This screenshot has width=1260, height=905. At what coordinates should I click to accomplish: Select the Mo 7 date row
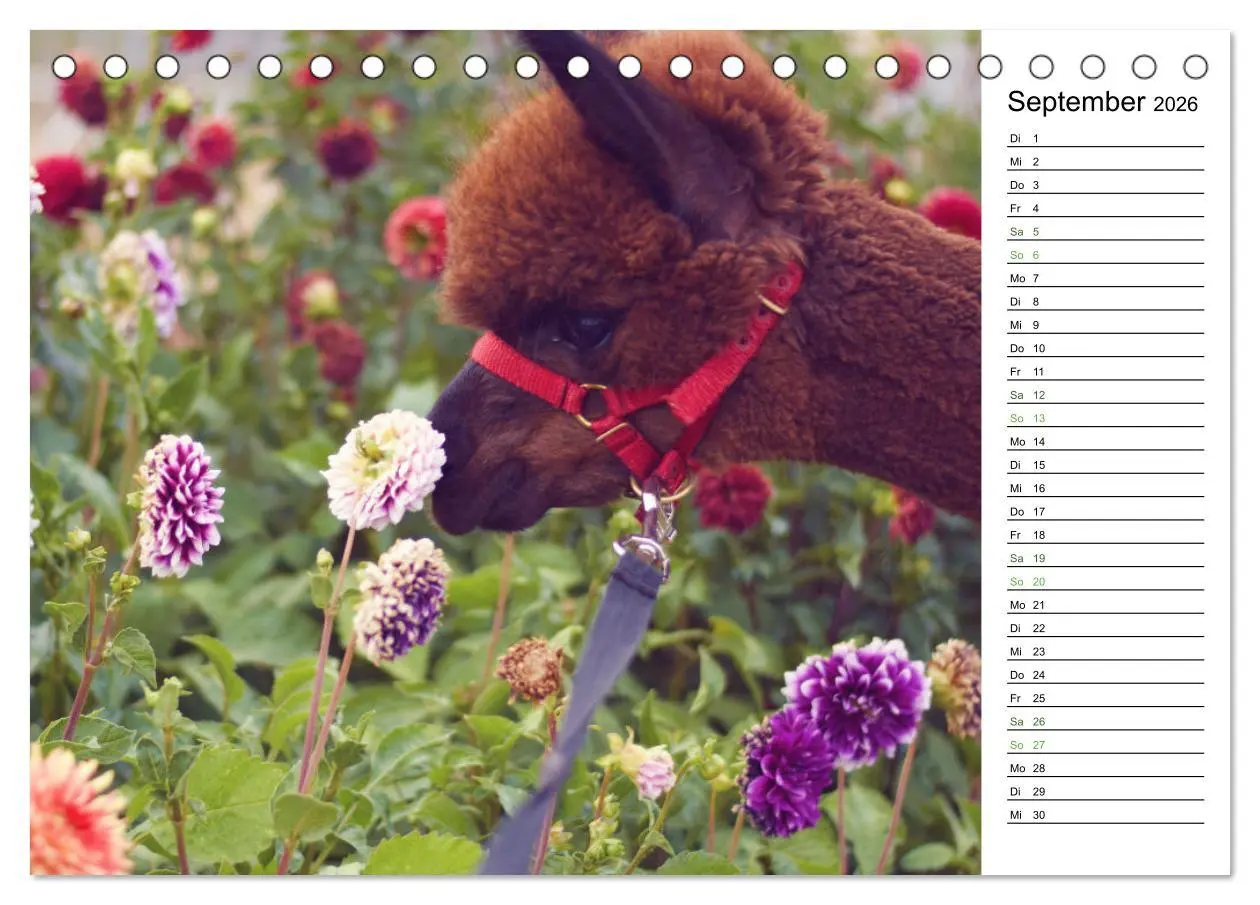(1105, 278)
